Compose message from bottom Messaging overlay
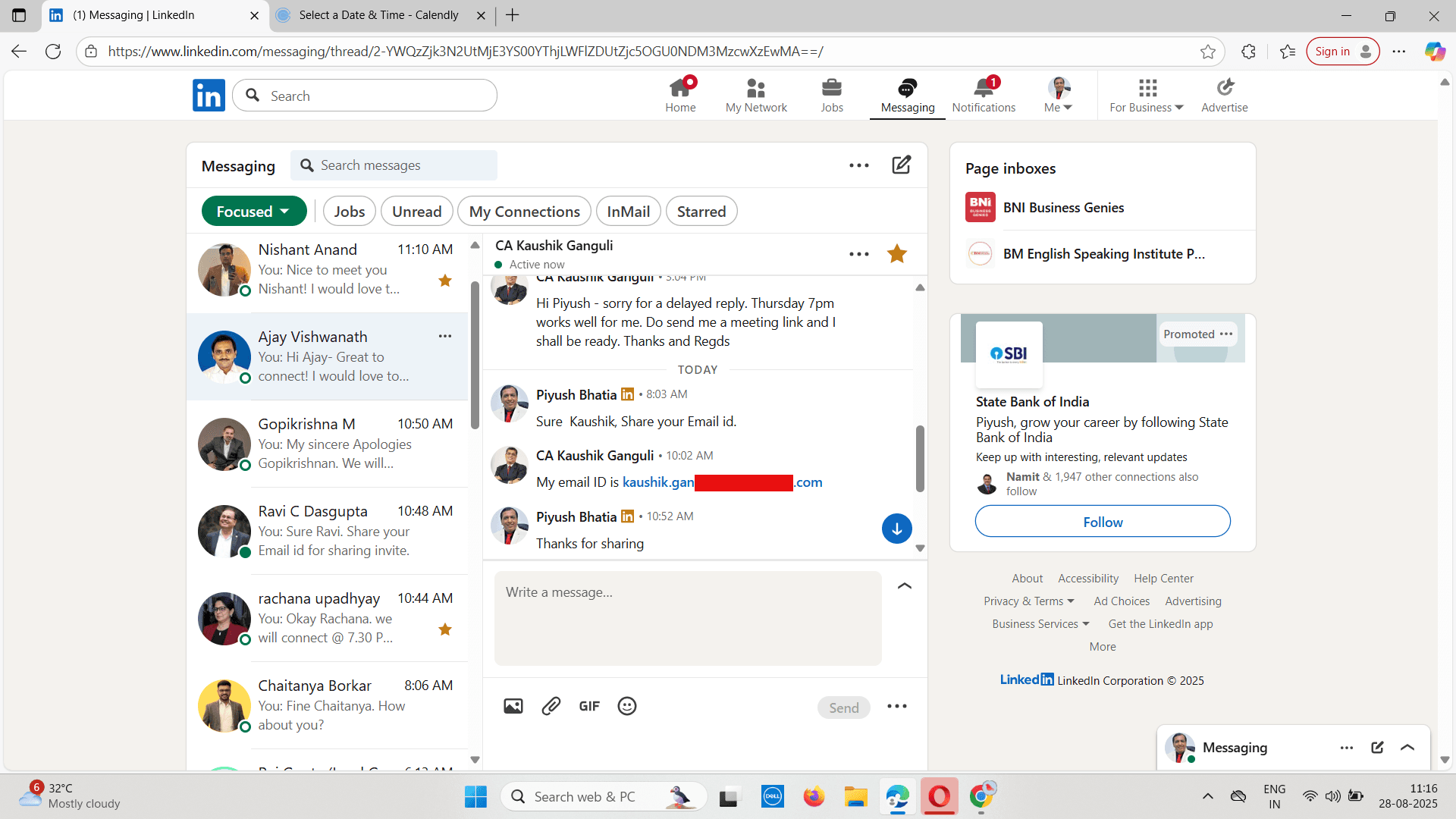 click(1377, 747)
